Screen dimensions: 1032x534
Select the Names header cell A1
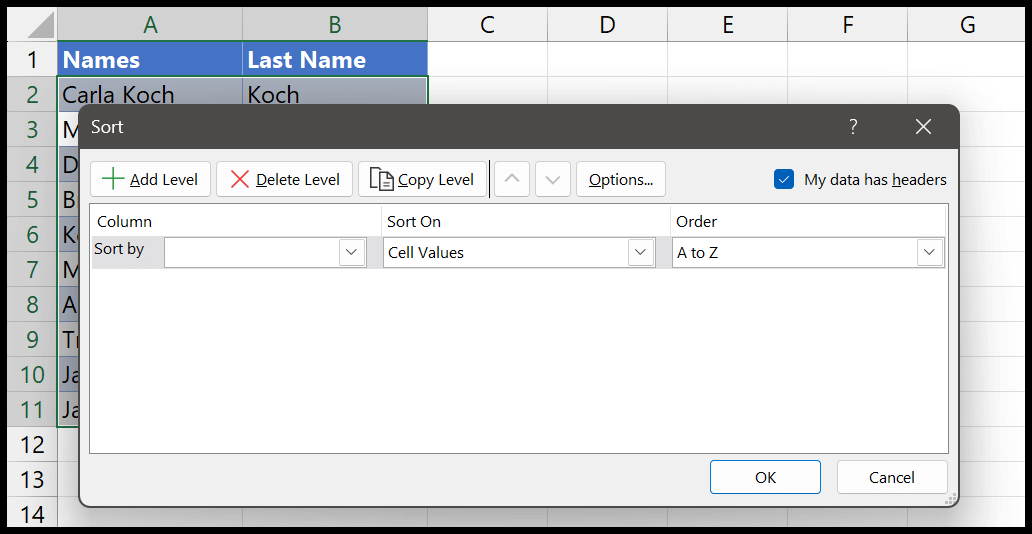[150, 59]
